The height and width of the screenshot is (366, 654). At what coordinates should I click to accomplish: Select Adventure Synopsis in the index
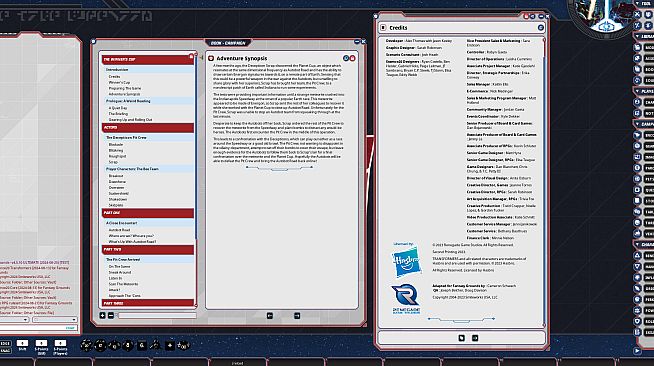124,94
